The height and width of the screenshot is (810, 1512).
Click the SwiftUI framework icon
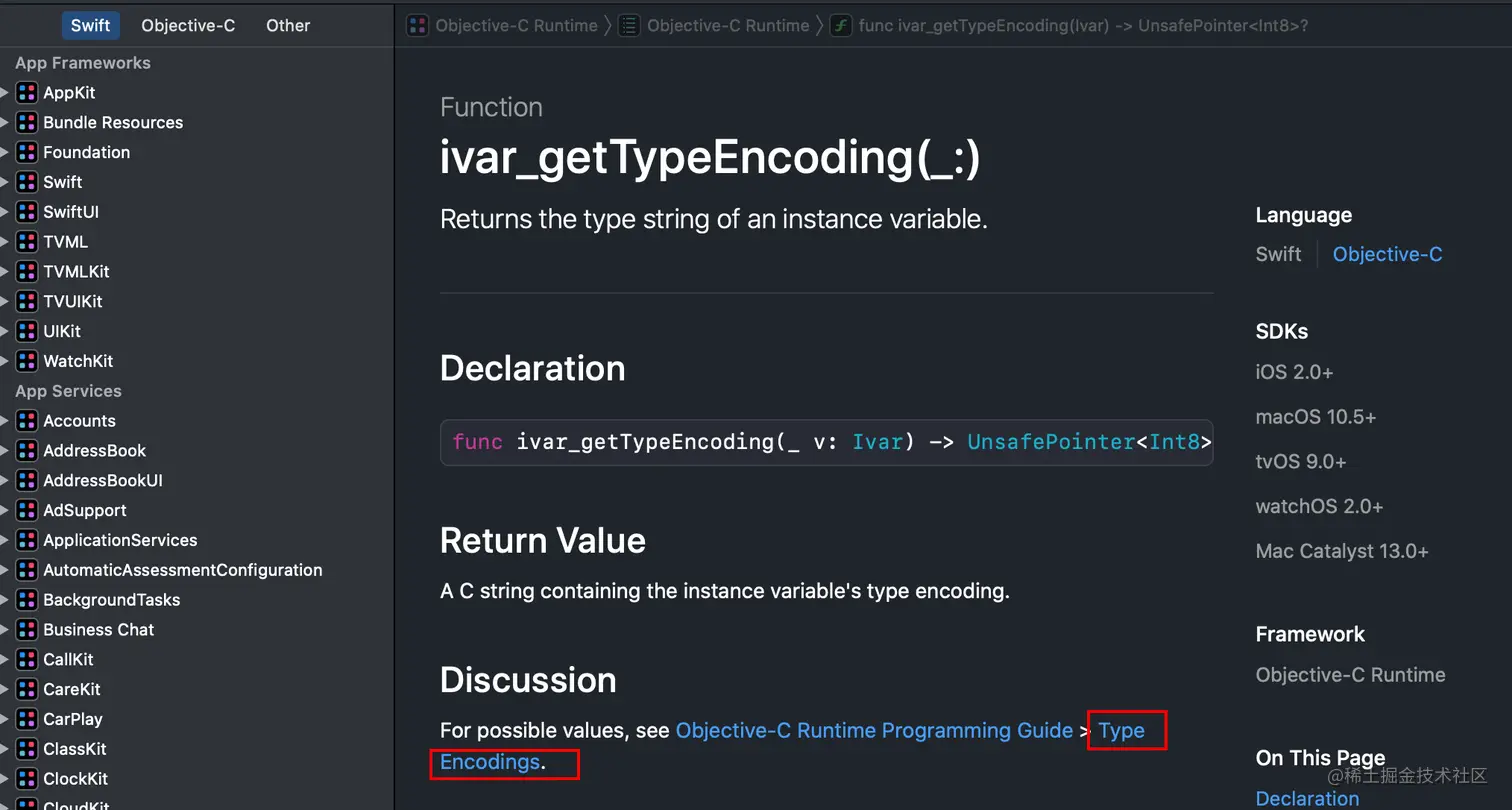[27, 212]
